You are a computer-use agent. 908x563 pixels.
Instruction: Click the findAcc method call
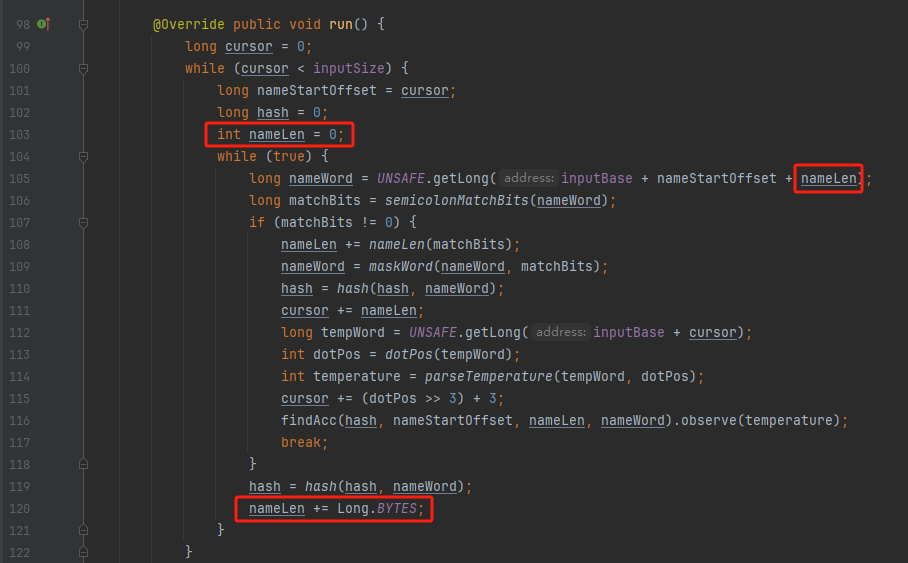(x=309, y=421)
